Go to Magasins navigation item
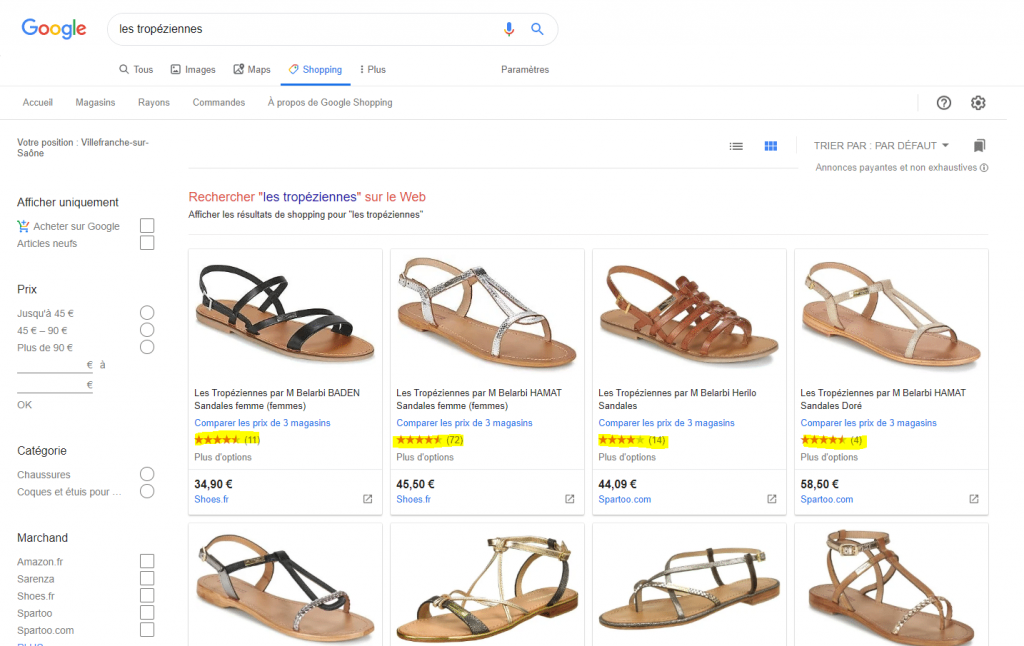The height and width of the screenshot is (646, 1024). pos(95,103)
